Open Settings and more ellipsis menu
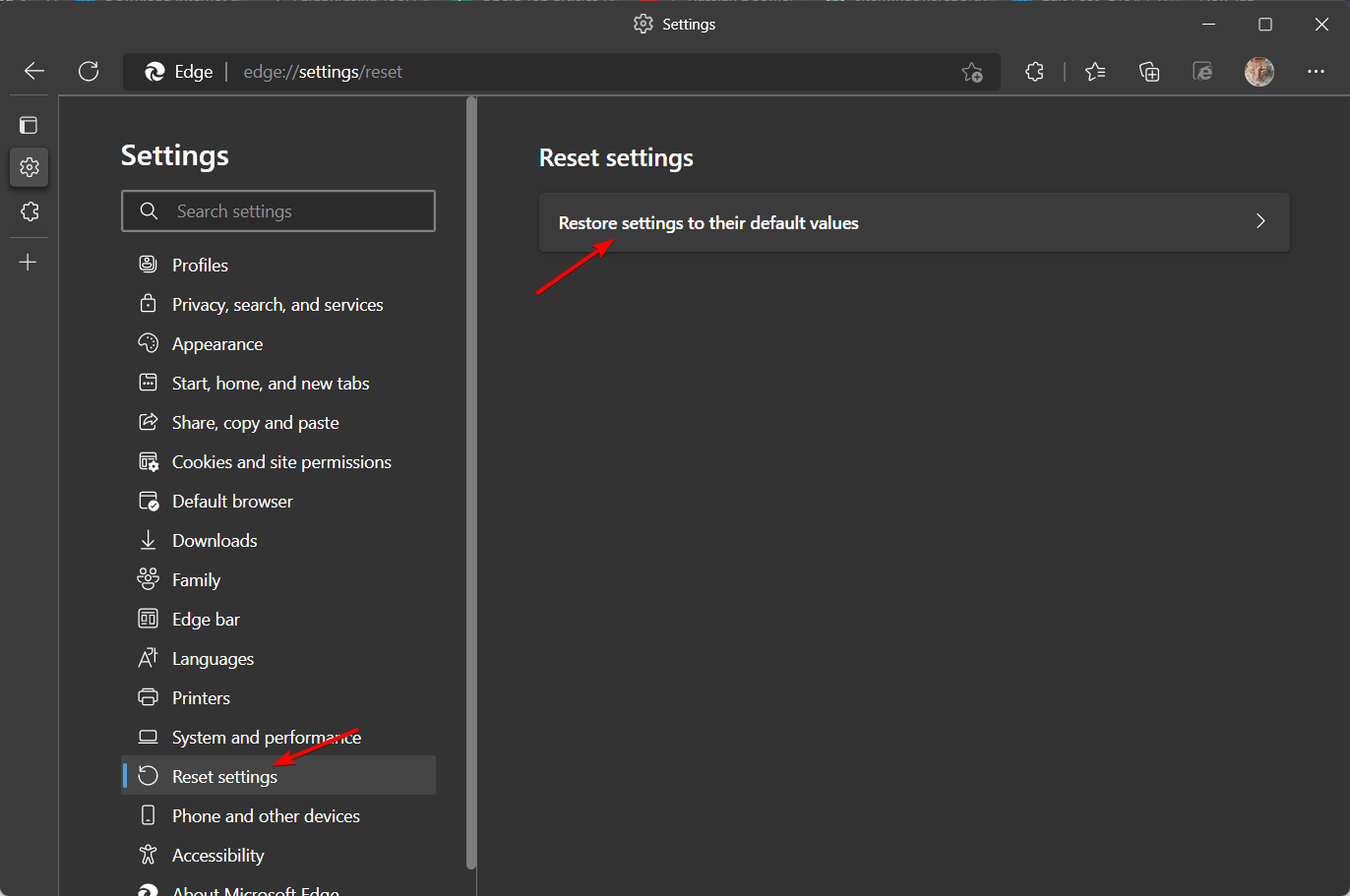This screenshot has width=1350, height=896. pyautogui.click(x=1317, y=71)
